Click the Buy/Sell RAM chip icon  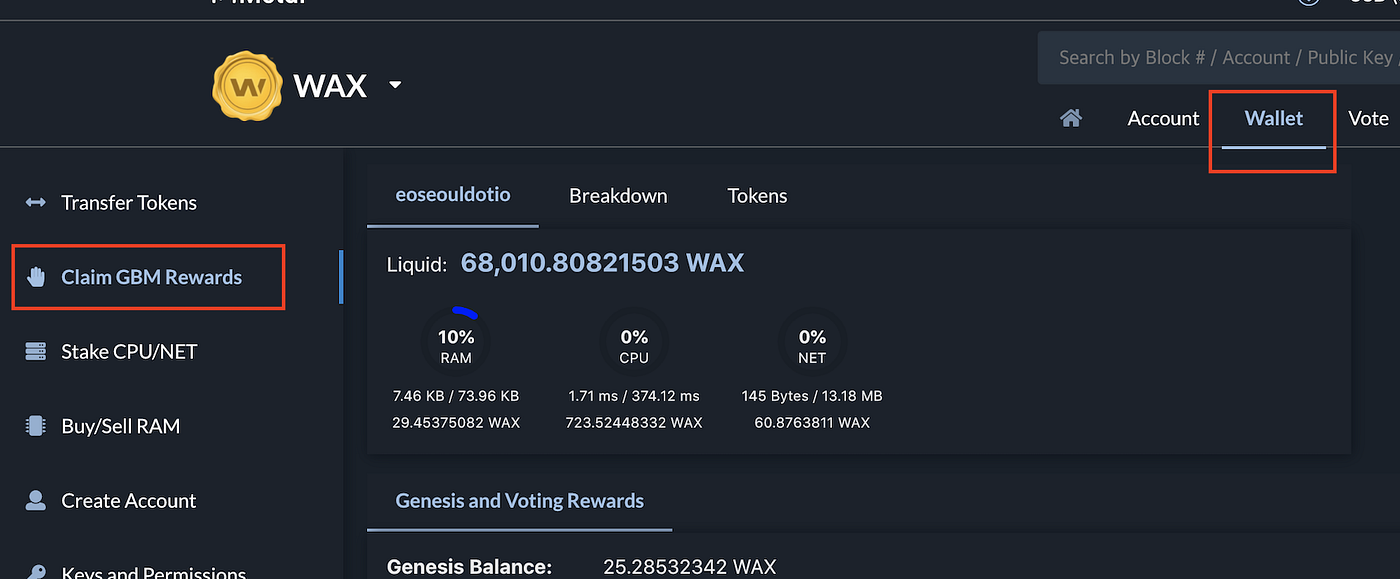[x=36, y=426]
